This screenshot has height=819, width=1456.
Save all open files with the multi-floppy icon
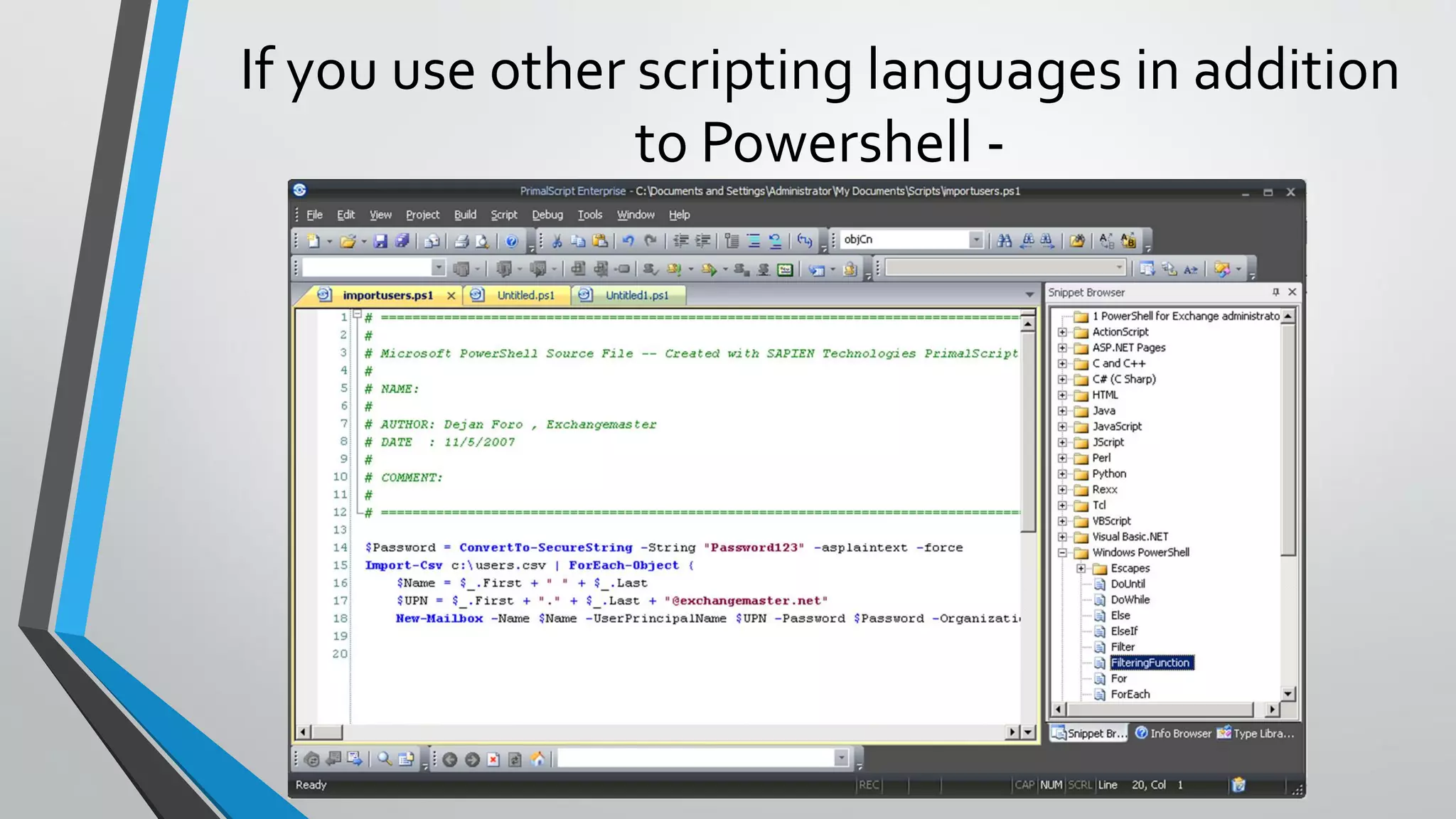[402, 241]
